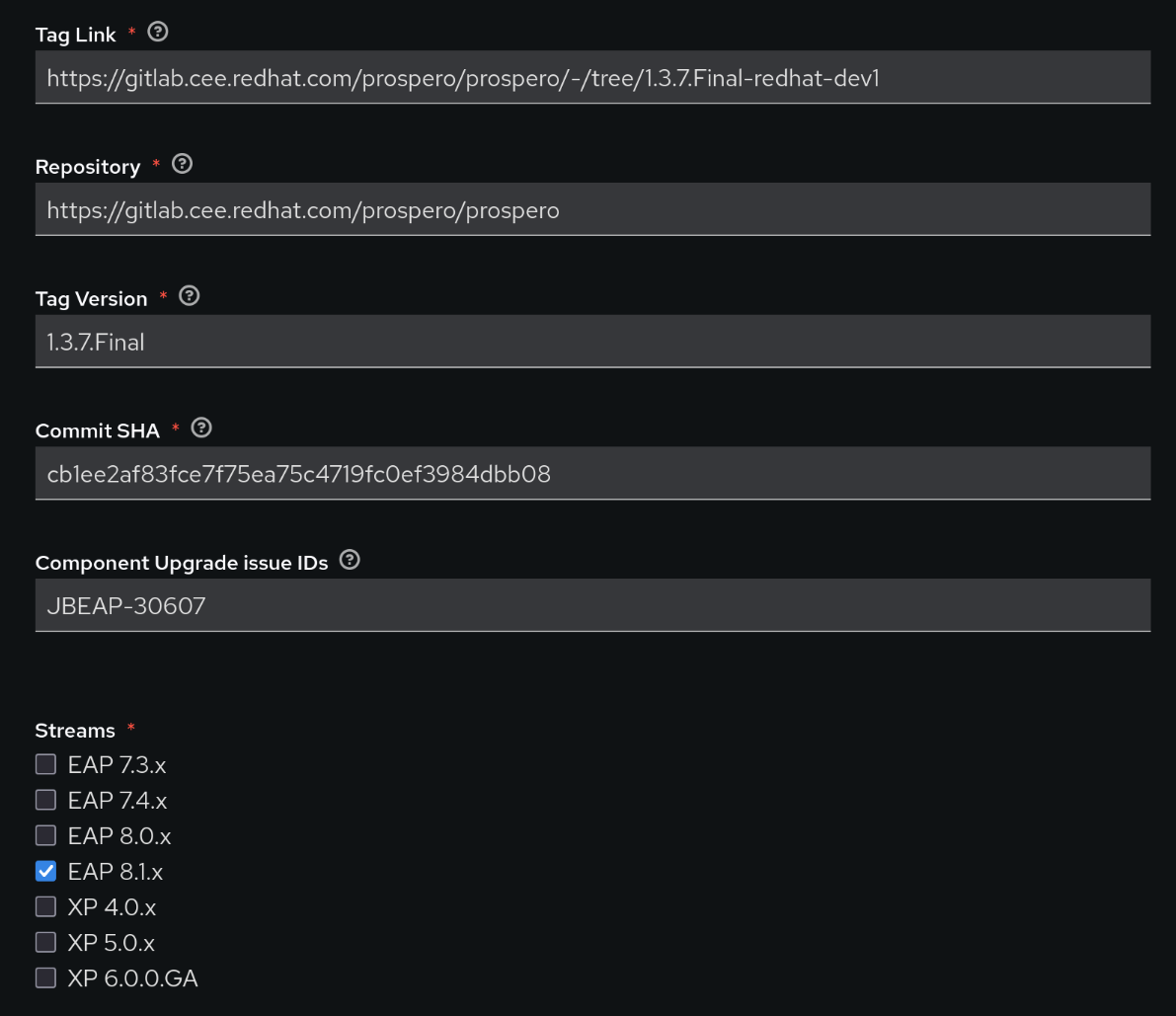This screenshot has width=1176, height=1016.
Task: Open the Repository field help icon
Action: (182, 165)
